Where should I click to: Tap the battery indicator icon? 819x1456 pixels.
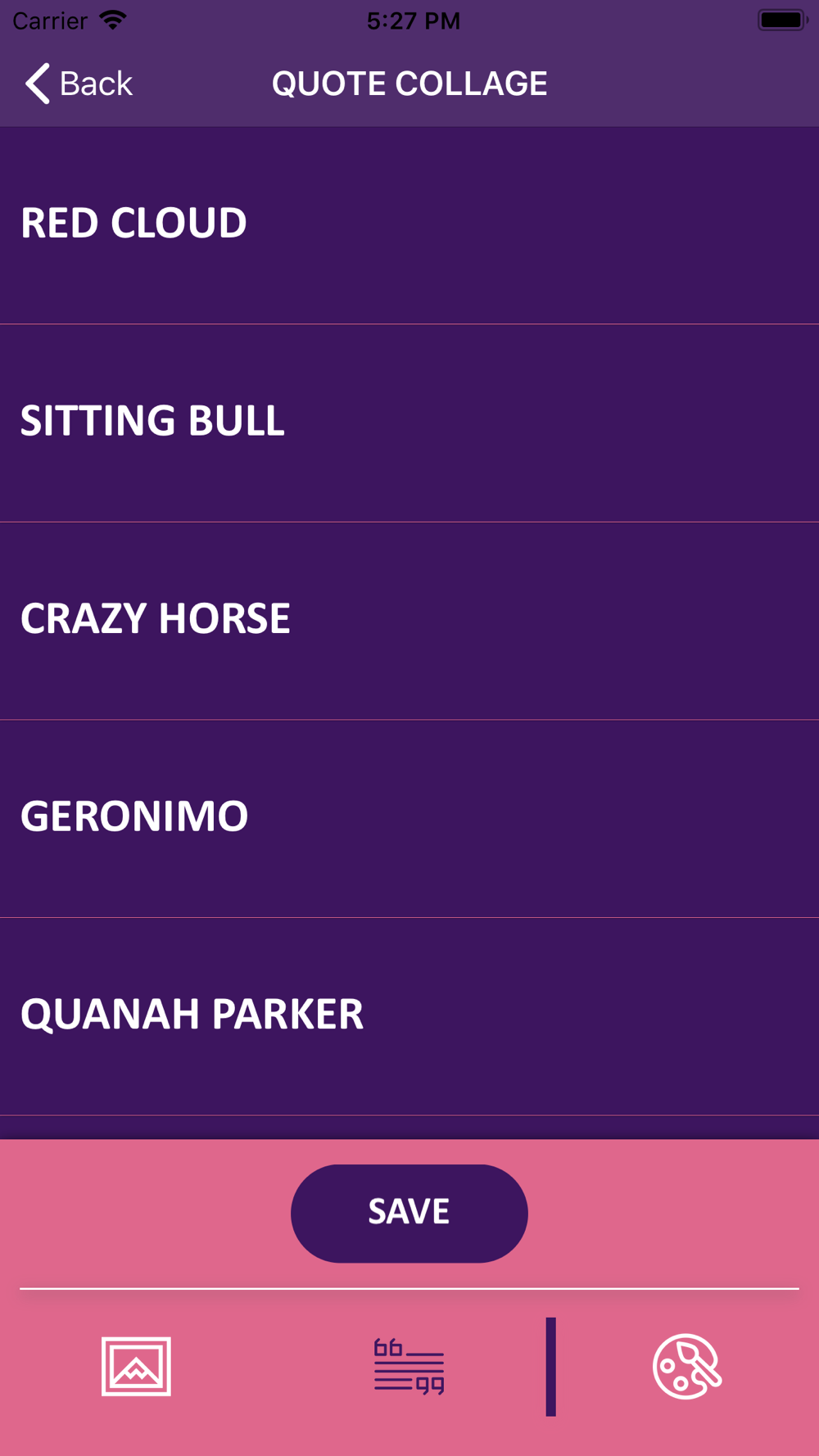click(x=782, y=20)
